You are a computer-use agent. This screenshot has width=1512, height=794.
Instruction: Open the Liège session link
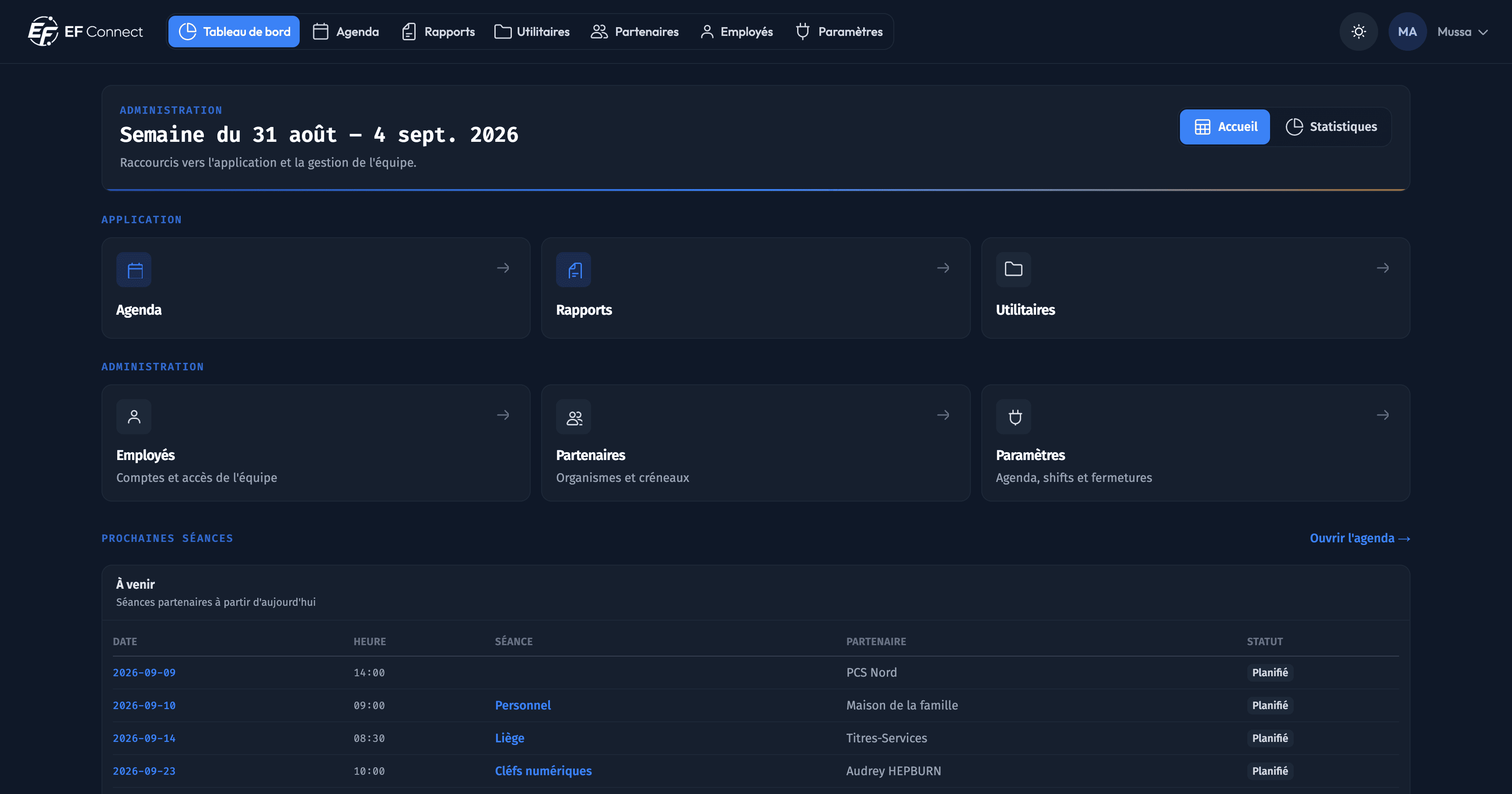(x=509, y=738)
